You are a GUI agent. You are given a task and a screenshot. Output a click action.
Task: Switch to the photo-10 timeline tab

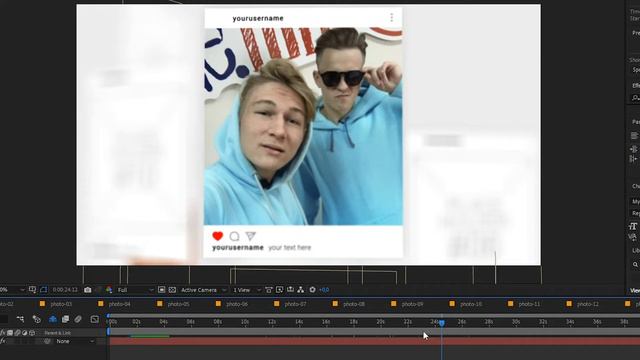click(471, 304)
